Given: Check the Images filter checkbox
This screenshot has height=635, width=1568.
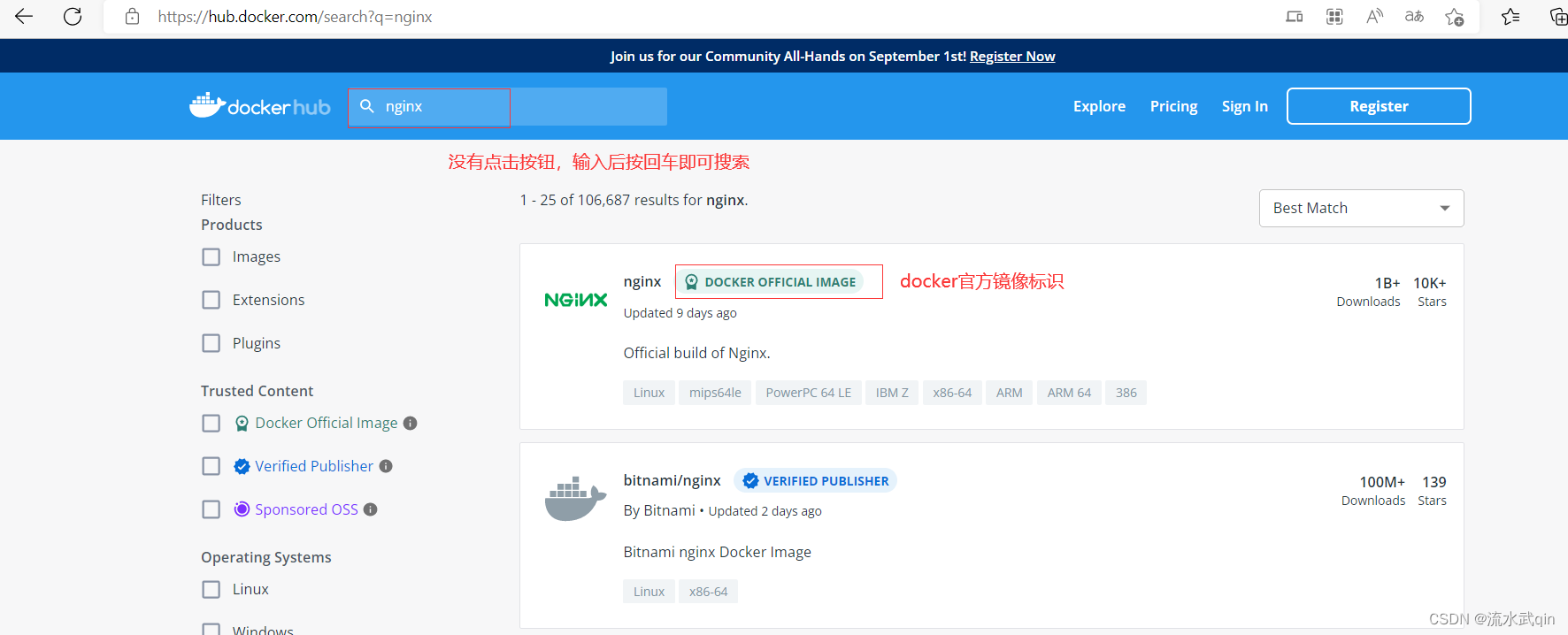Looking at the screenshot, I should point(211,256).
